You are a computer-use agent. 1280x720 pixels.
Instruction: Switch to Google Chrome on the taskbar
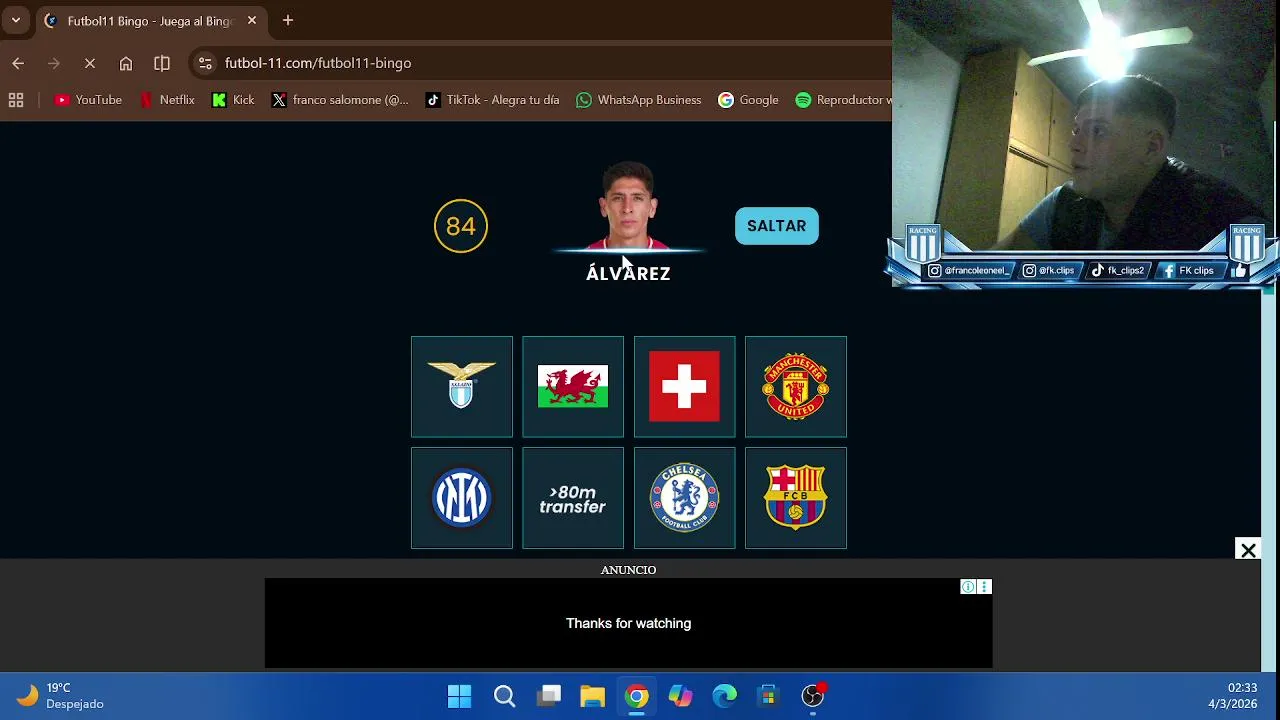point(637,696)
